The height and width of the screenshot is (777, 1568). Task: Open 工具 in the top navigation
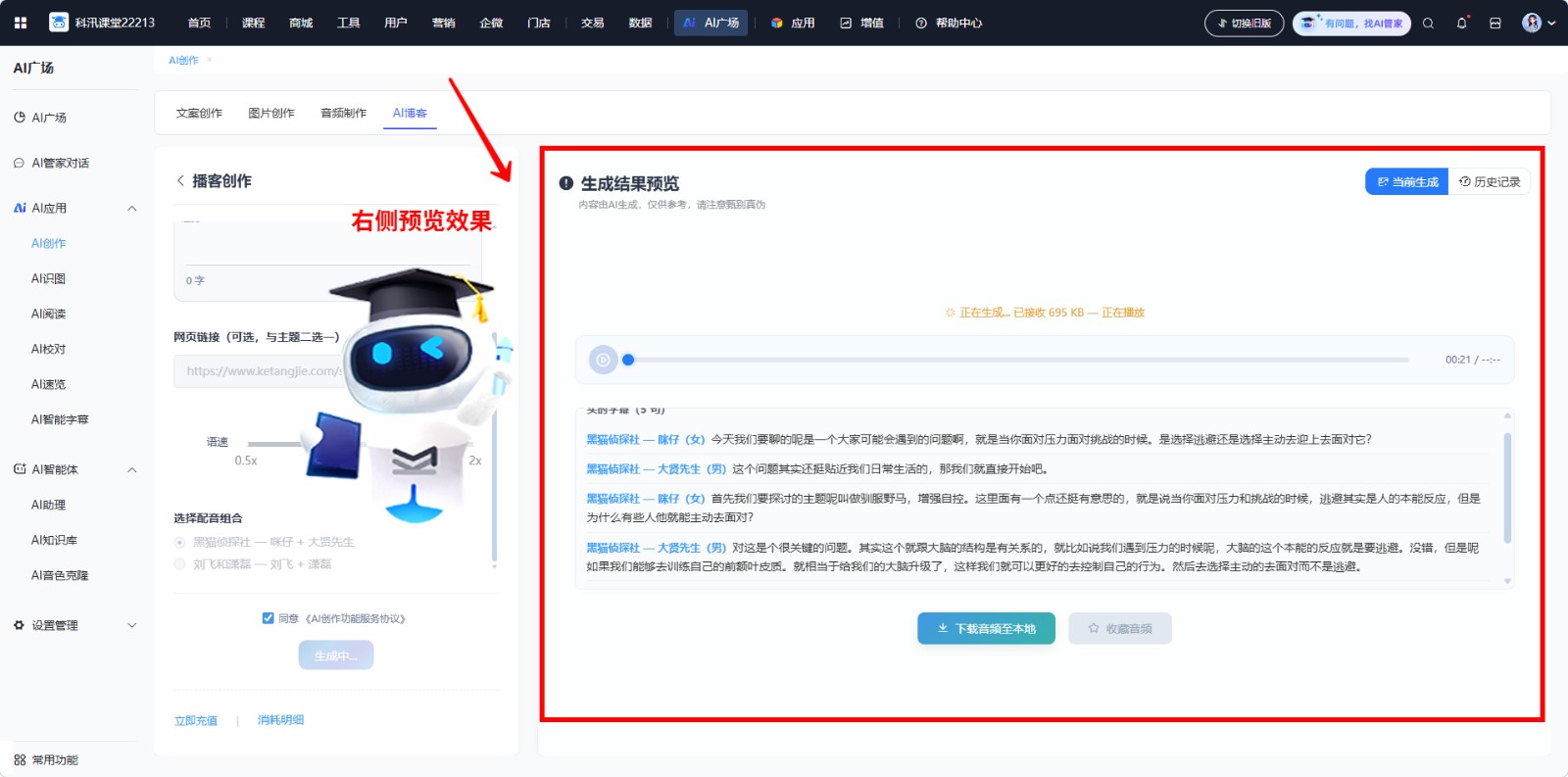click(348, 23)
